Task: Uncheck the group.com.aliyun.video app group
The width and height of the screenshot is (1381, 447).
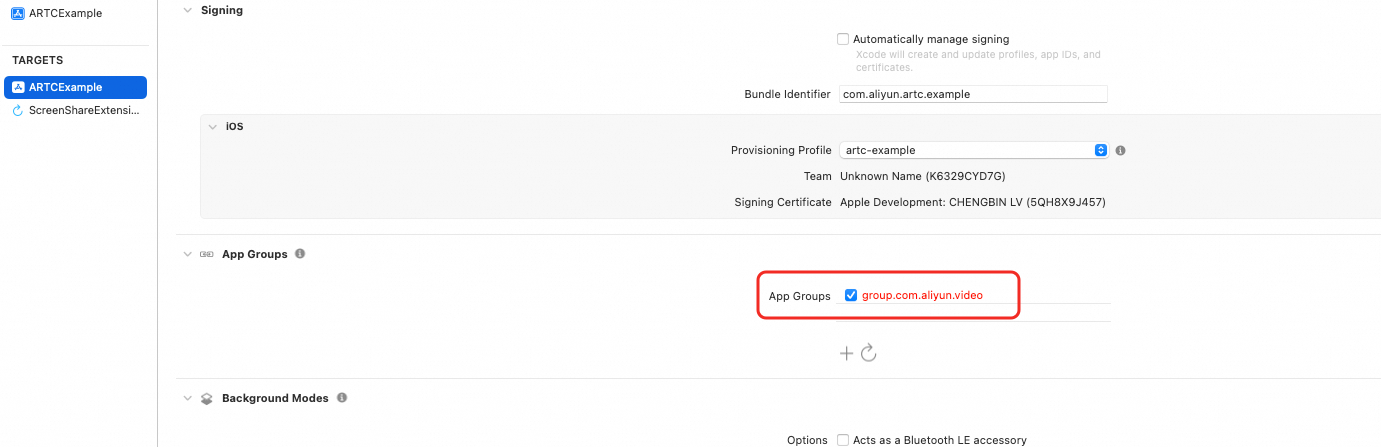Action: tap(851, 295)
